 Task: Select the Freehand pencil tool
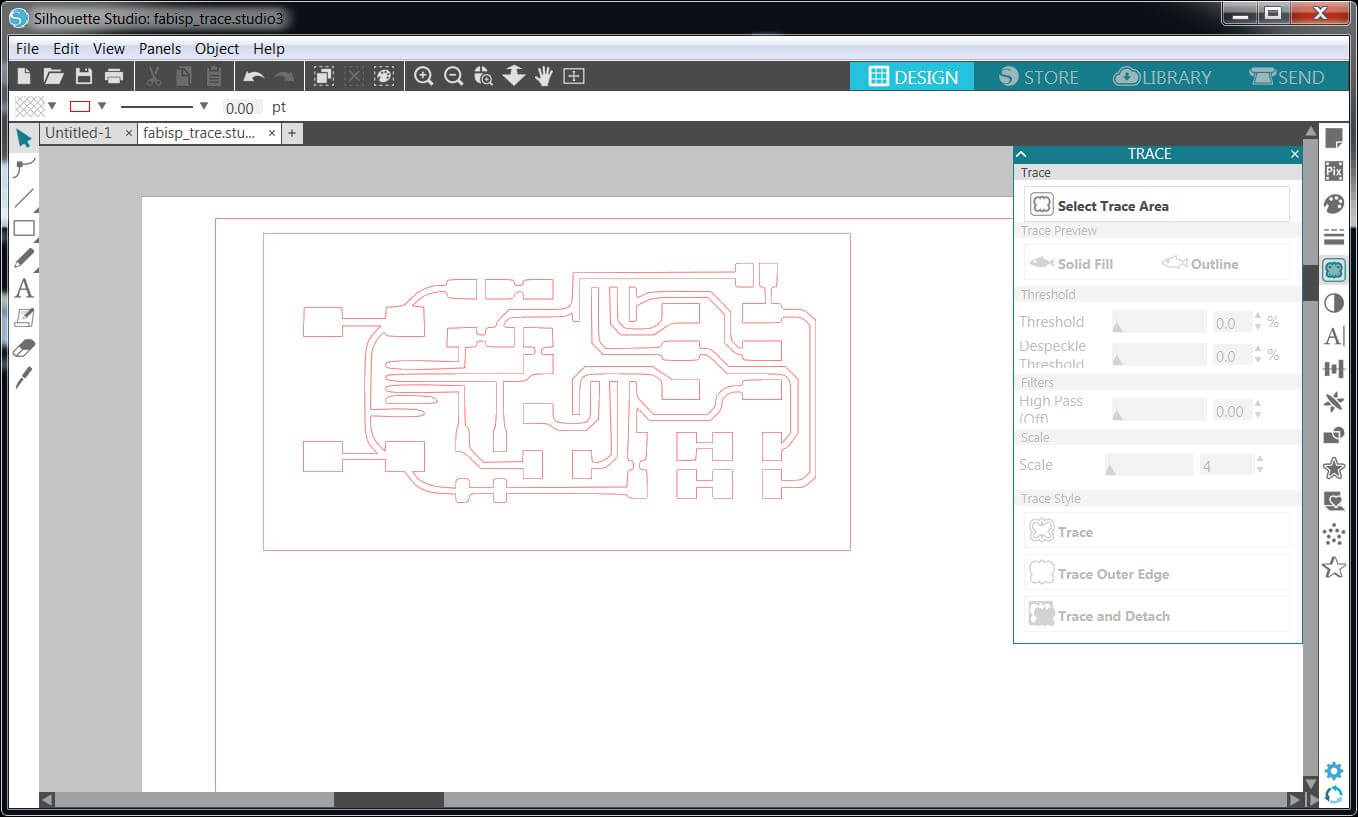24,258
